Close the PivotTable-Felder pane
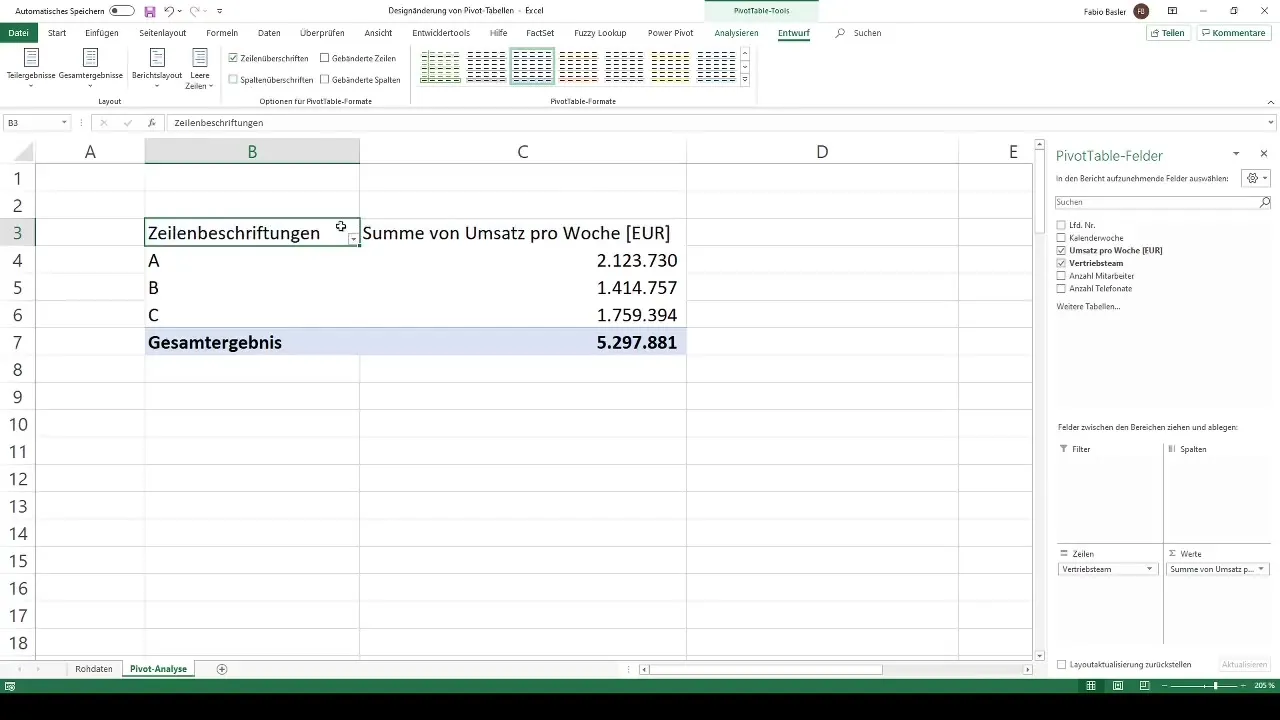 [1264, 154]
